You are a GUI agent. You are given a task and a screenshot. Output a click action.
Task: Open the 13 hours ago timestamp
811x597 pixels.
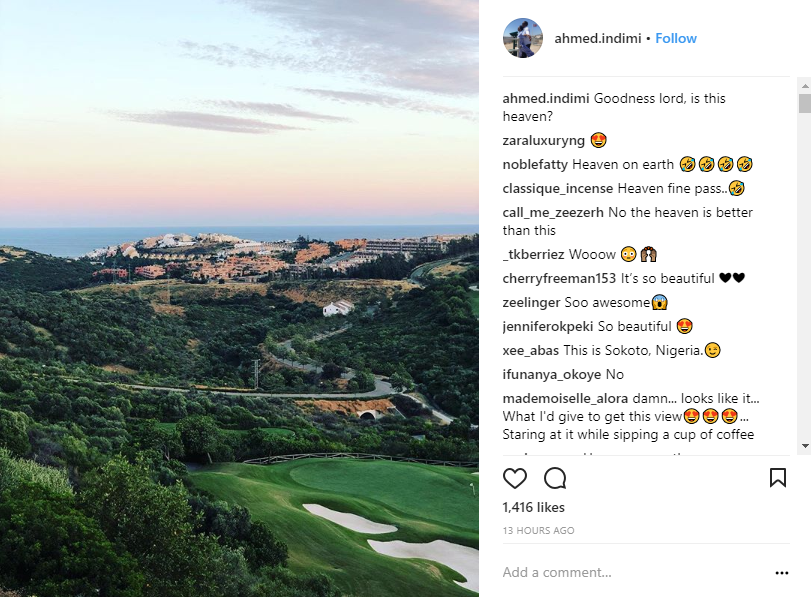point(538,531)
